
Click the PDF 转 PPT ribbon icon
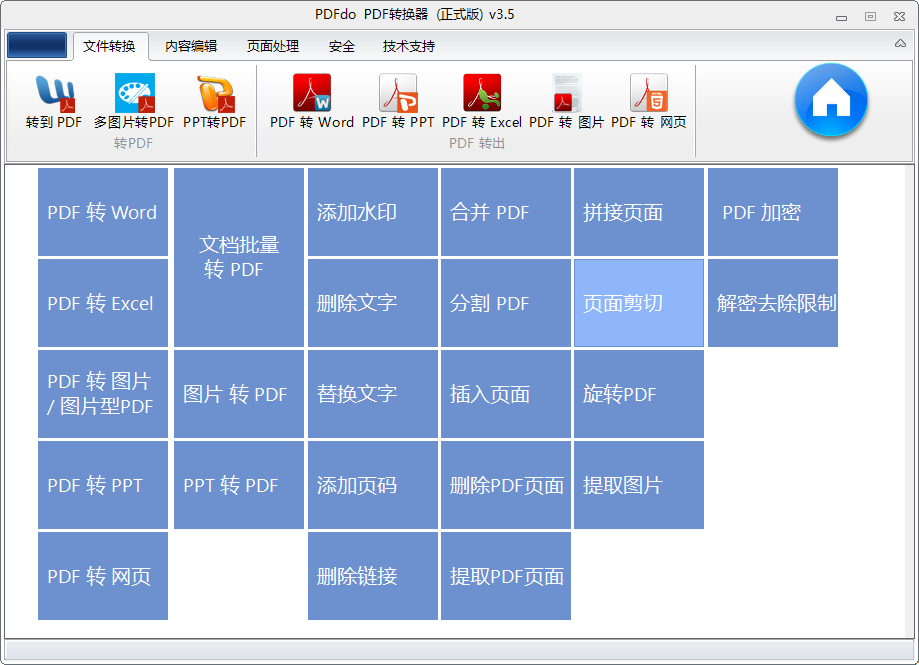tap(398, 101)
